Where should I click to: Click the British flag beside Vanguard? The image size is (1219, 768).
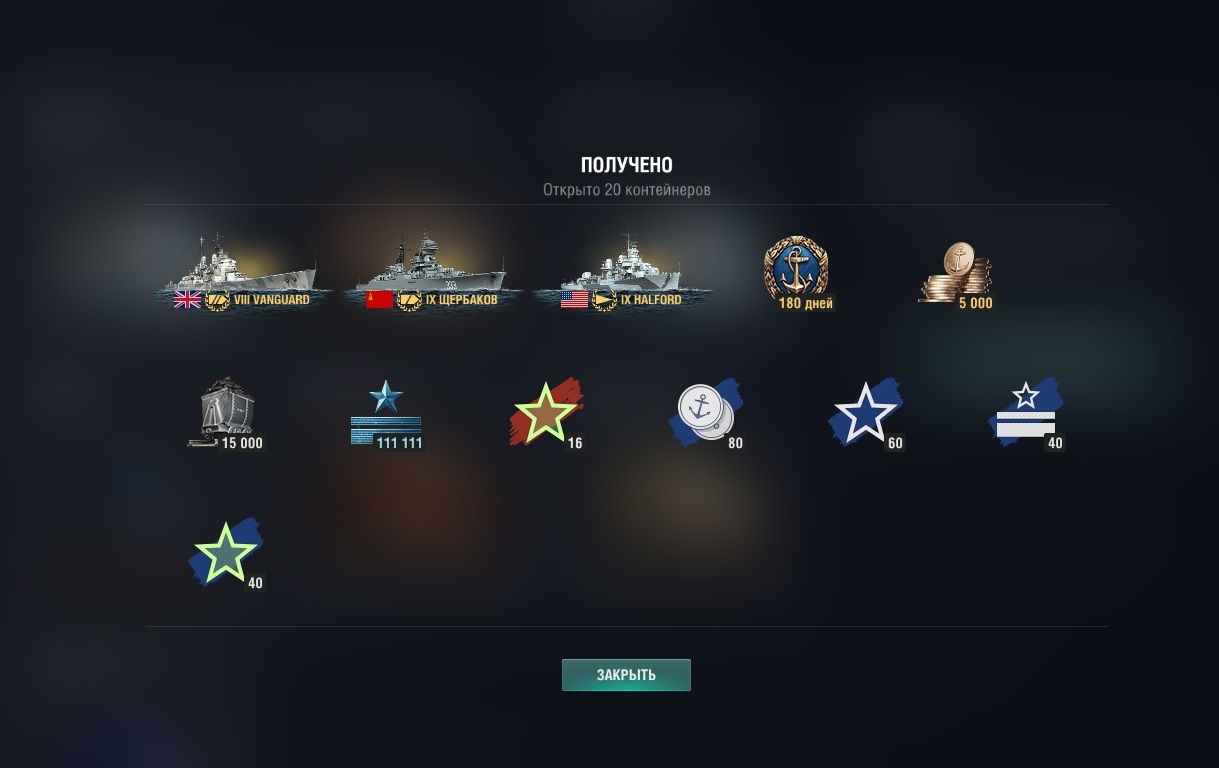pyautogui.click(x=187, y=300)
